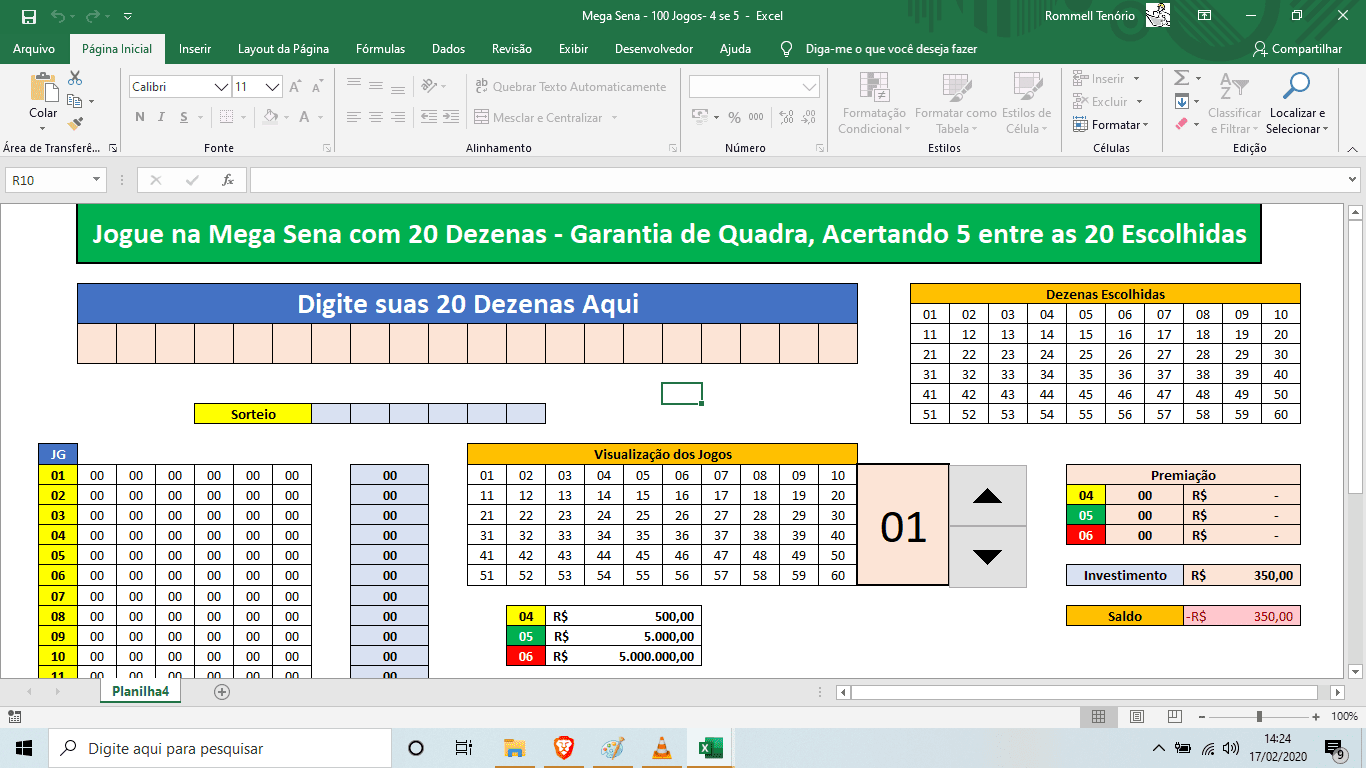Screen dimensions: 1366x768
Task: Toggle Underline S formatting
Action: pos(185,117)
